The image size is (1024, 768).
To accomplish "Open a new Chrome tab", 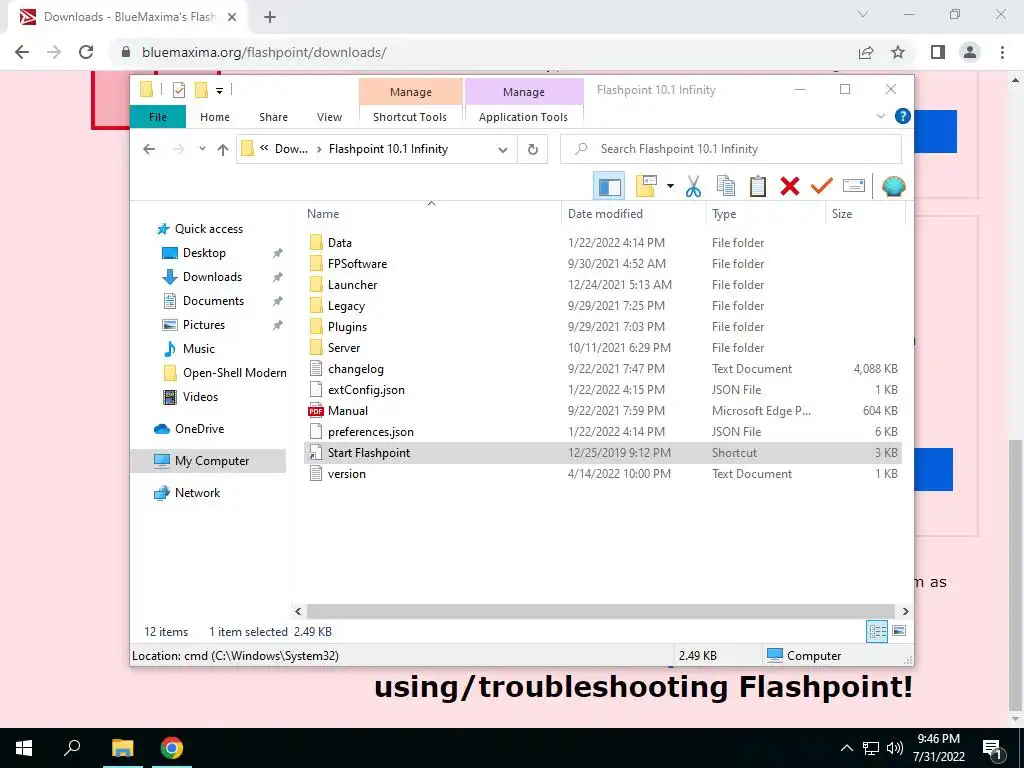I will [x=270, y=17].
